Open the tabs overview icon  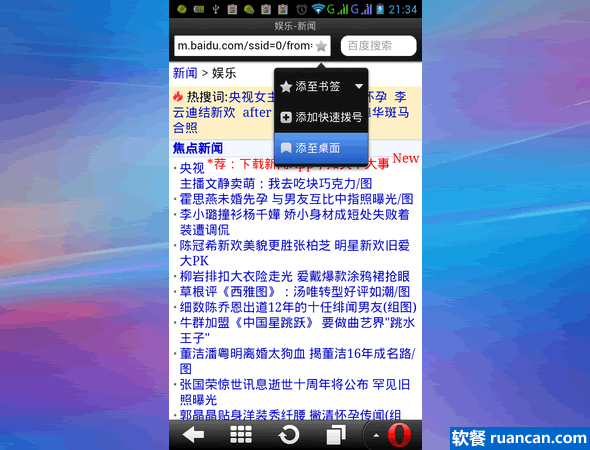(x=336, y=435)
